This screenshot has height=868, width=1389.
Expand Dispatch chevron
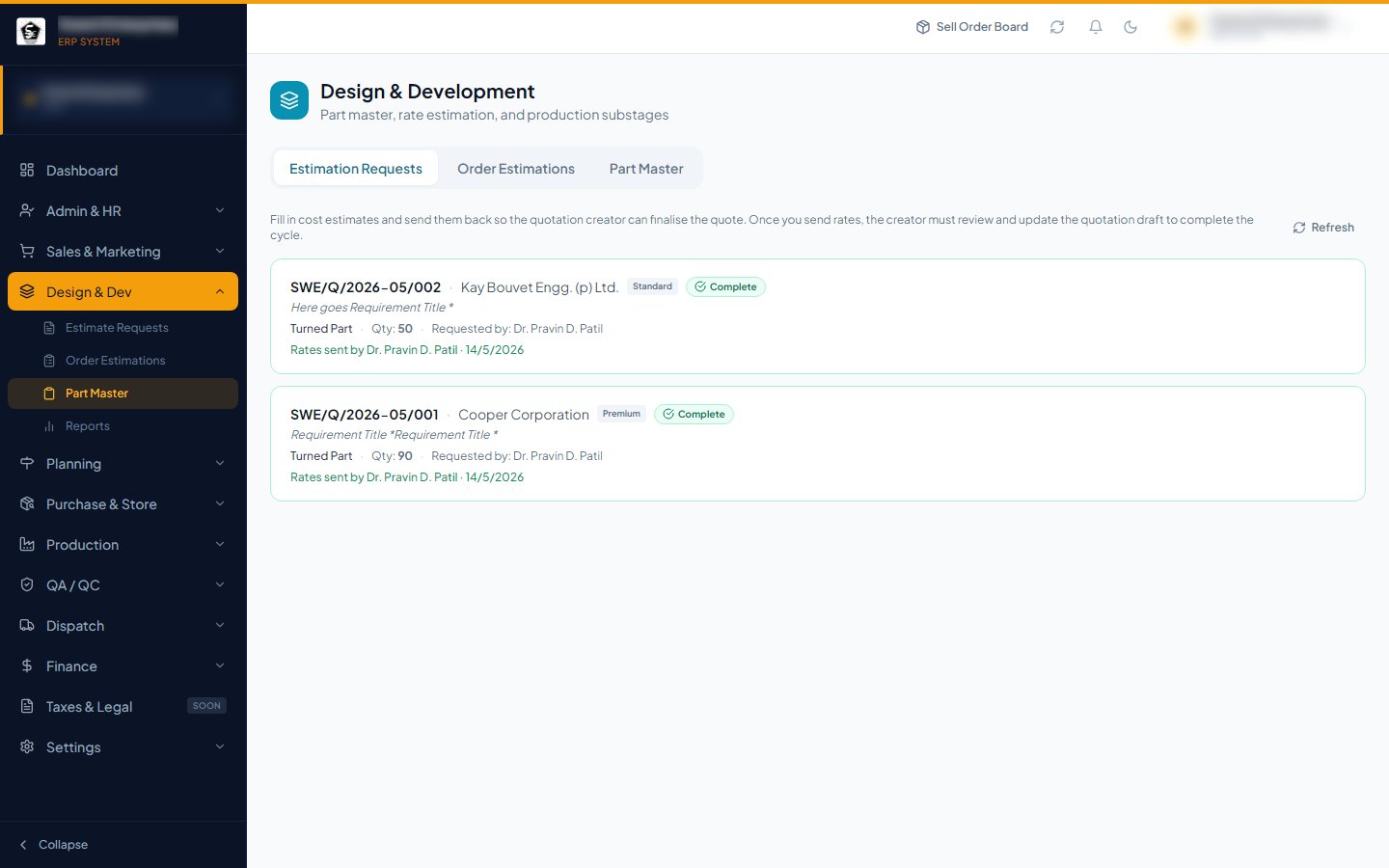pyautogui.click(x=220, y=626)
